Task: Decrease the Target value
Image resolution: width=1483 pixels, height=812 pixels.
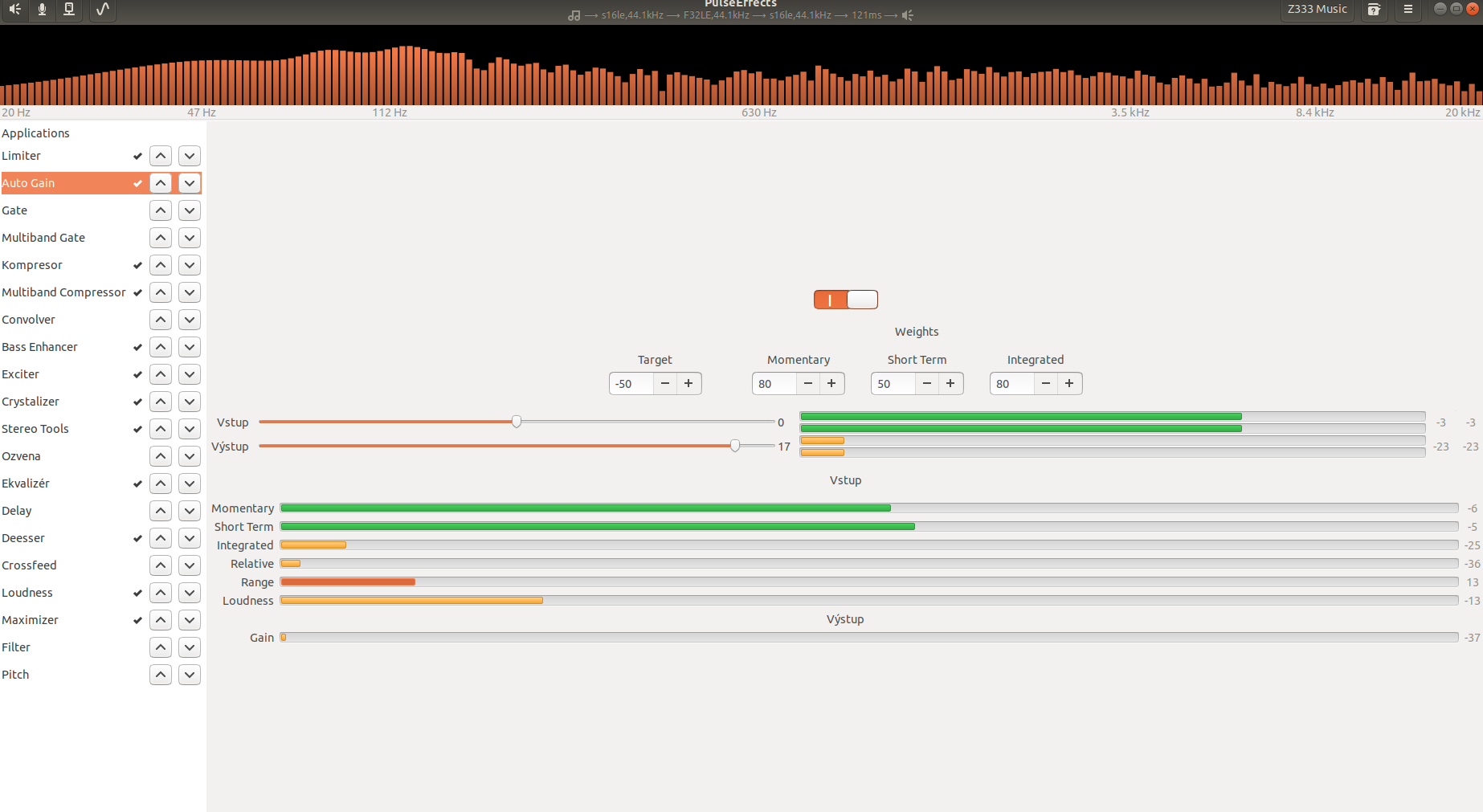Action: point(665,384)
